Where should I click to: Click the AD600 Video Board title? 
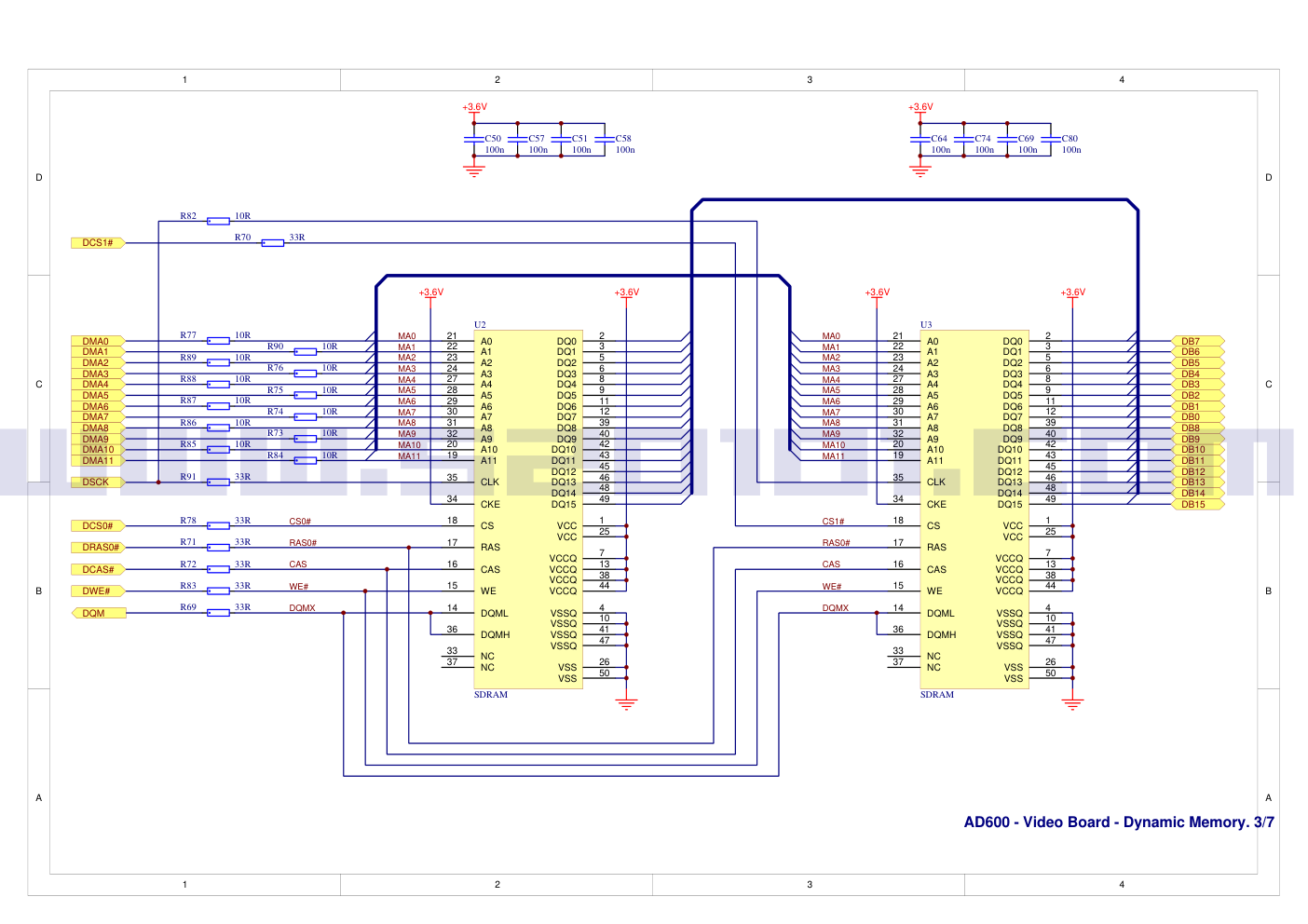point(1119,822)
